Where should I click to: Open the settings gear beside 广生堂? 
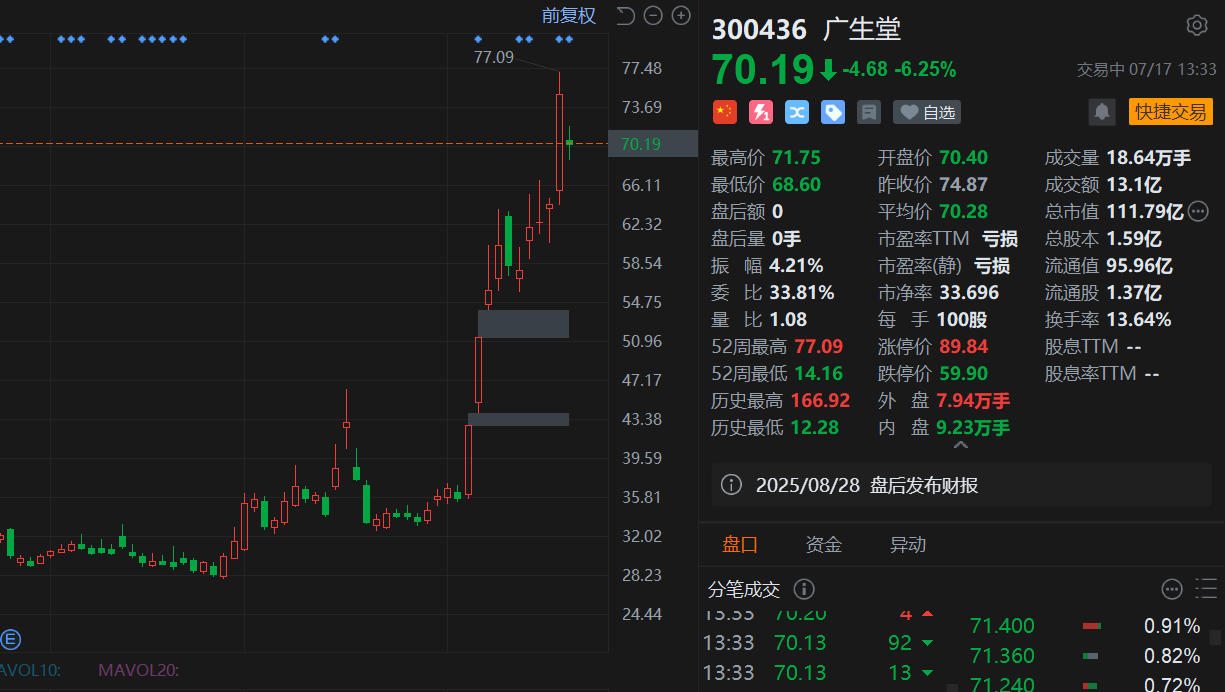point(1195,25)
